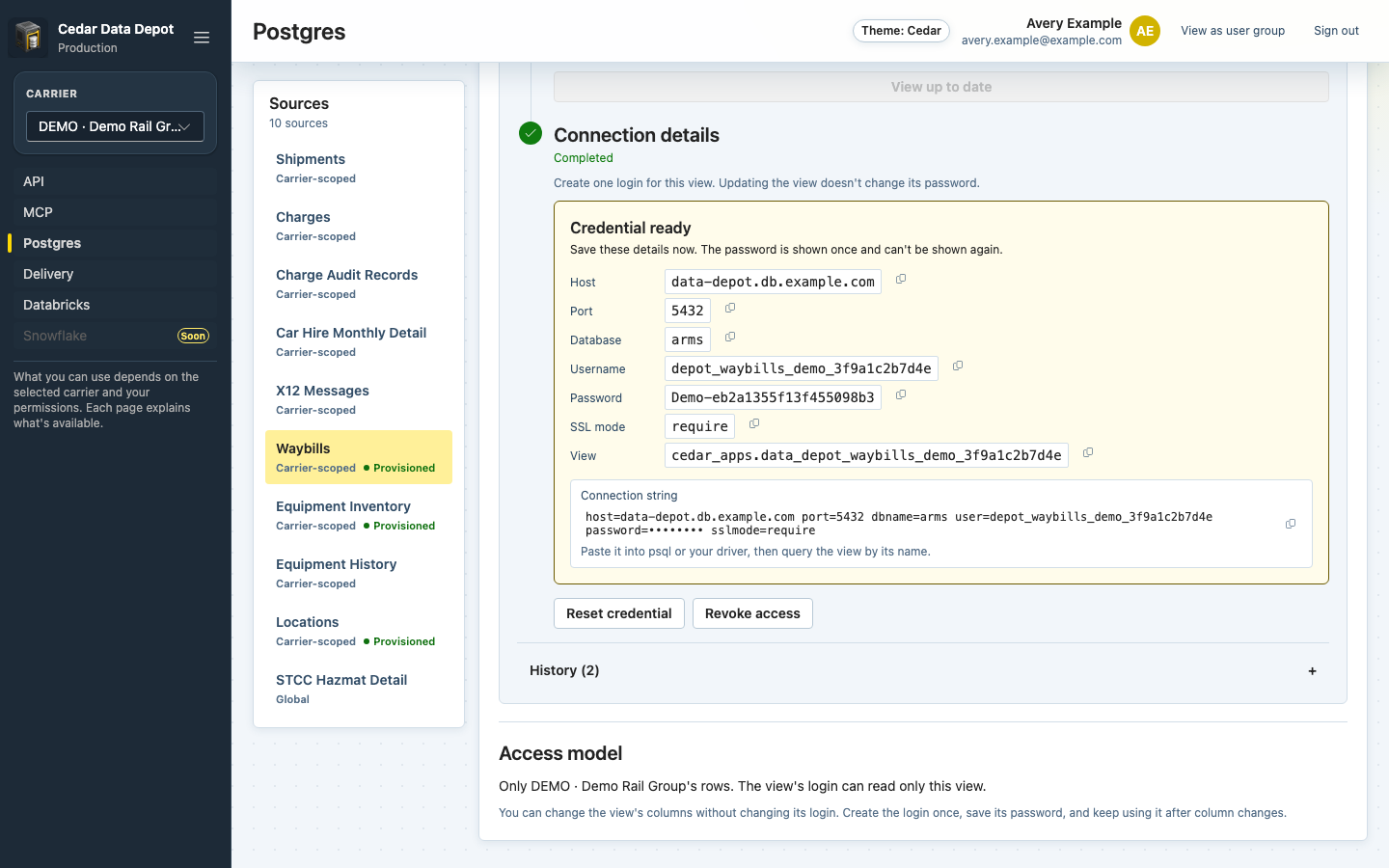Click View as user group
Image resolution: width=1389 pixels, height=868 pixels.
[1233, 31]
